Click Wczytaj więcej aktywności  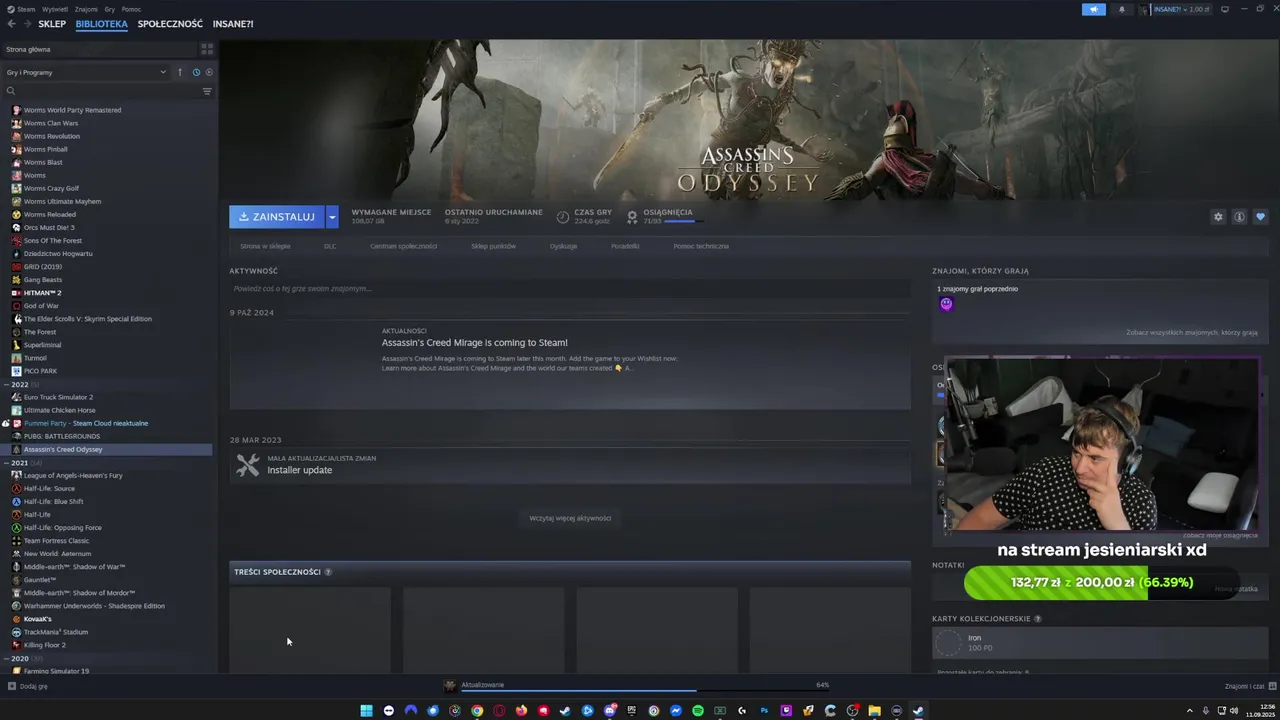coord(570,518)
